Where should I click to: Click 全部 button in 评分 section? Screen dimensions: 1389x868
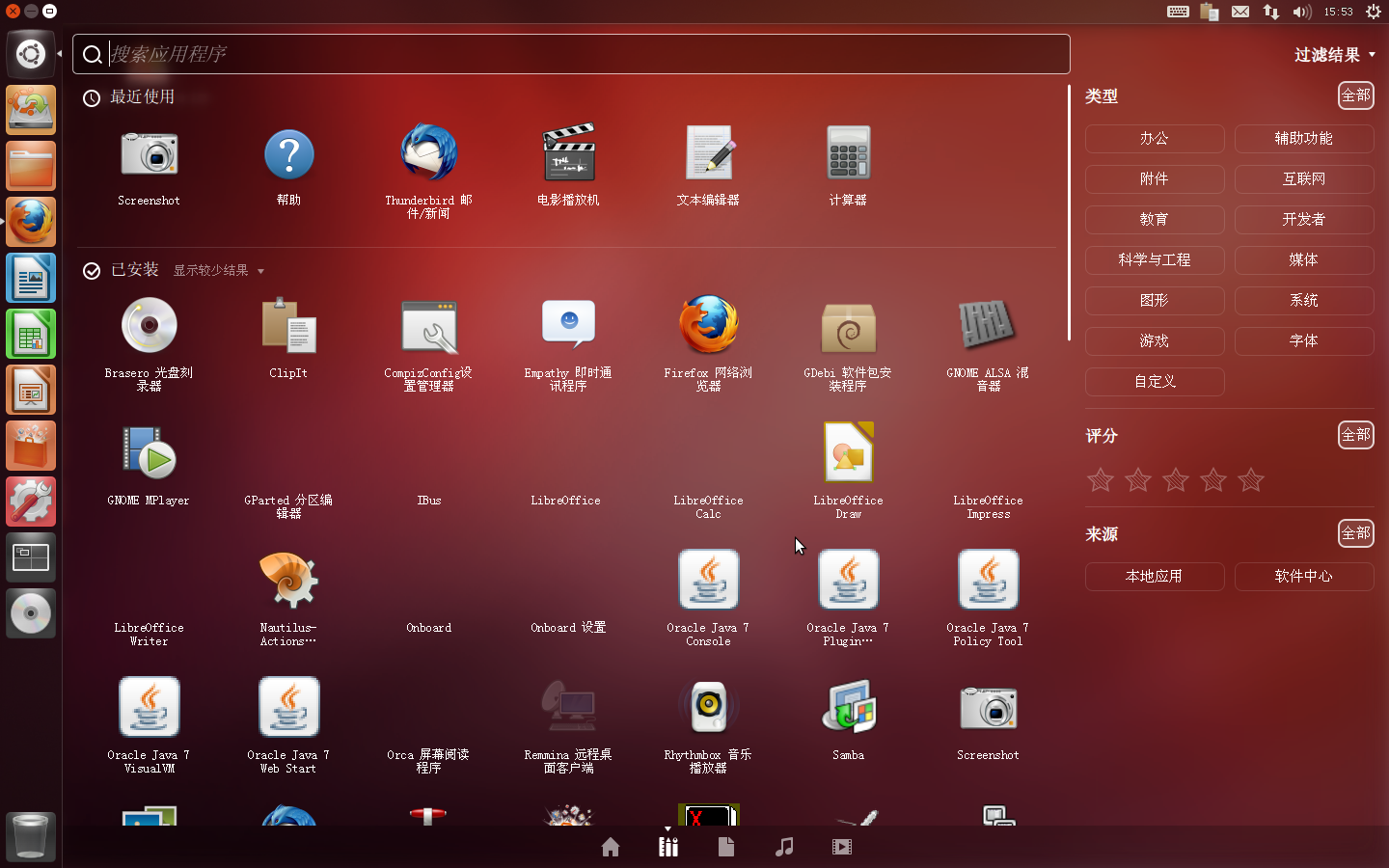[1356, 435]
